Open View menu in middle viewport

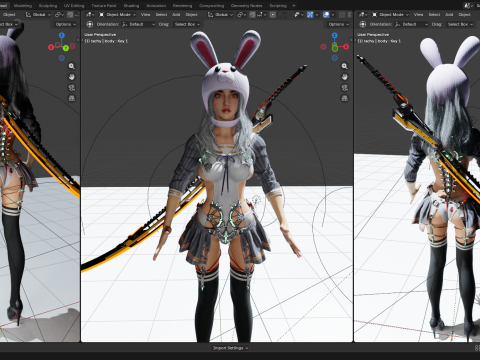pos(145,15)
